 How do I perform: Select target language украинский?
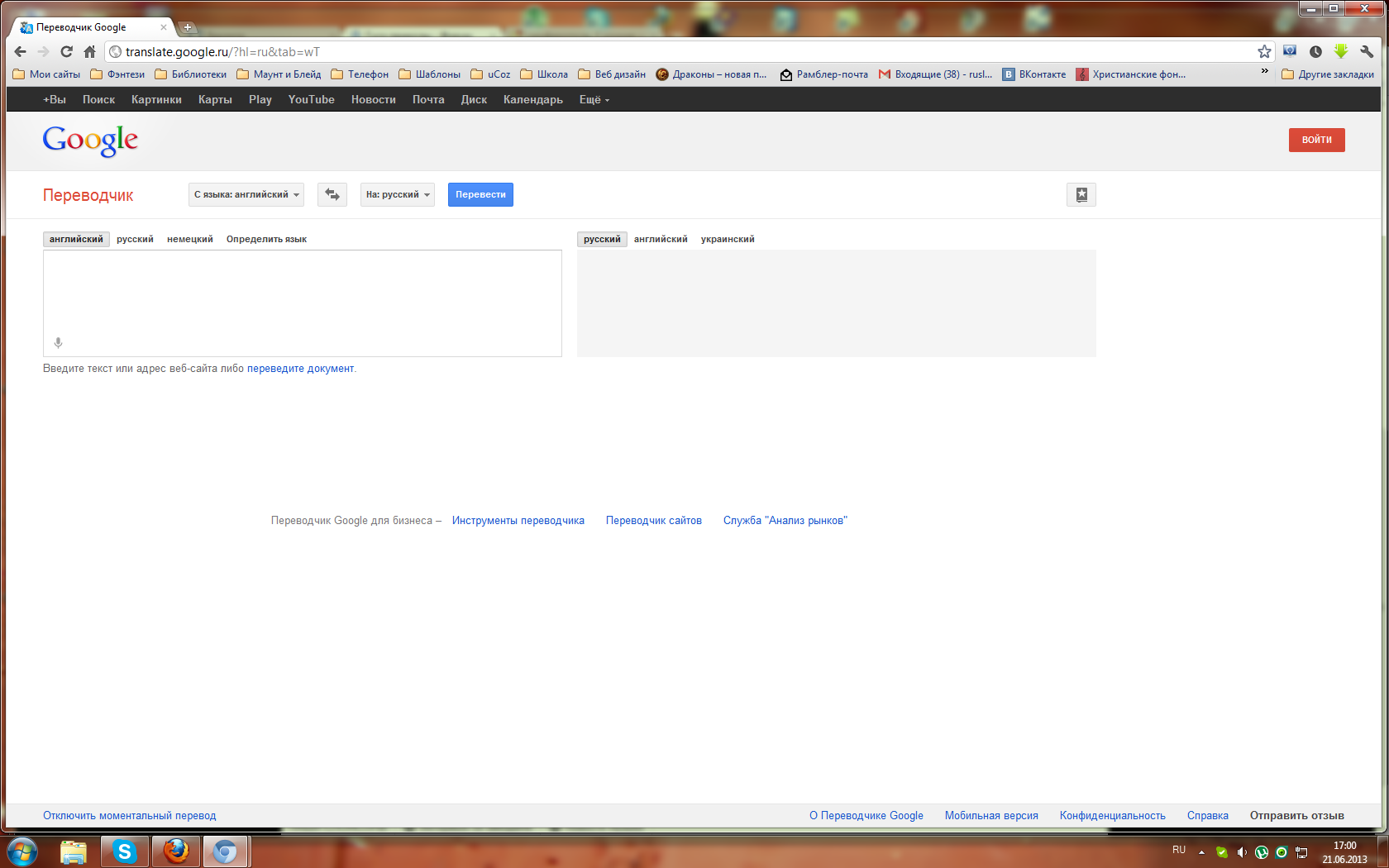(x=728, y=239)
